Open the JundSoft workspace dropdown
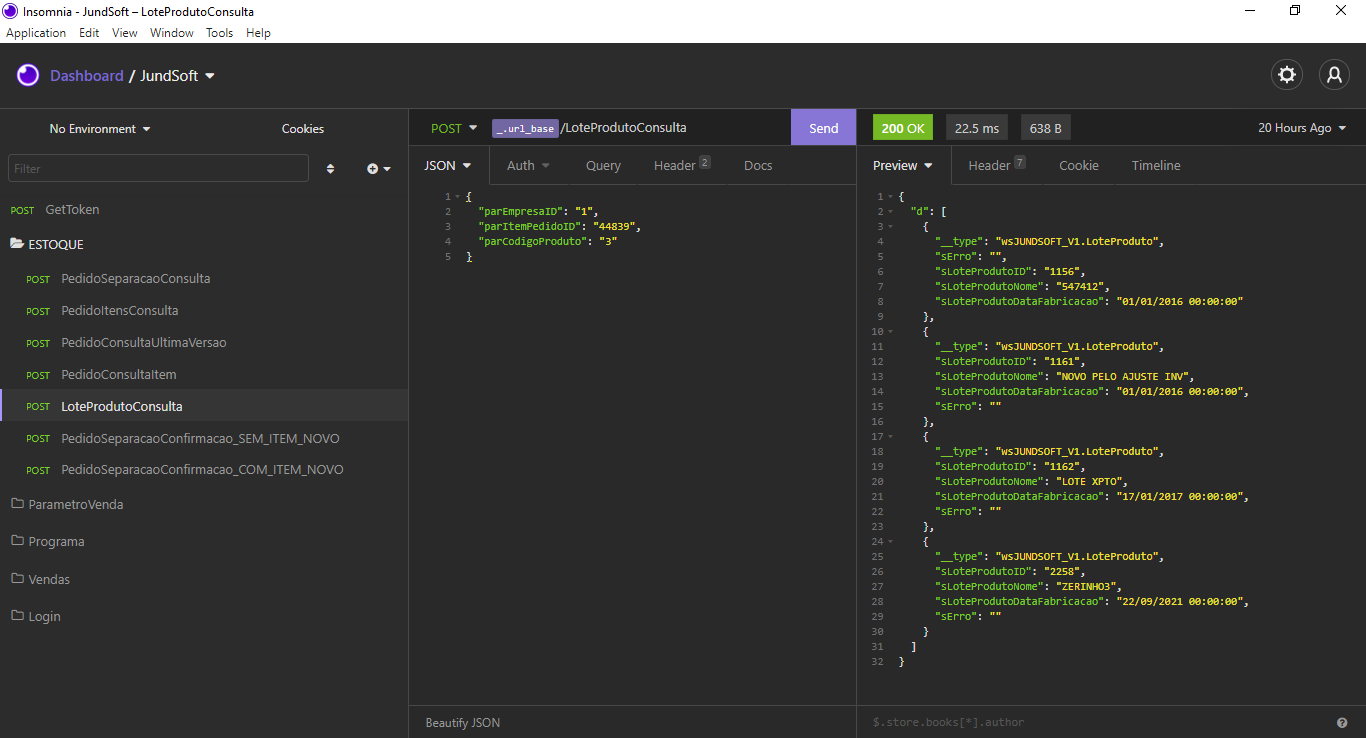 [x=178, y=76]
